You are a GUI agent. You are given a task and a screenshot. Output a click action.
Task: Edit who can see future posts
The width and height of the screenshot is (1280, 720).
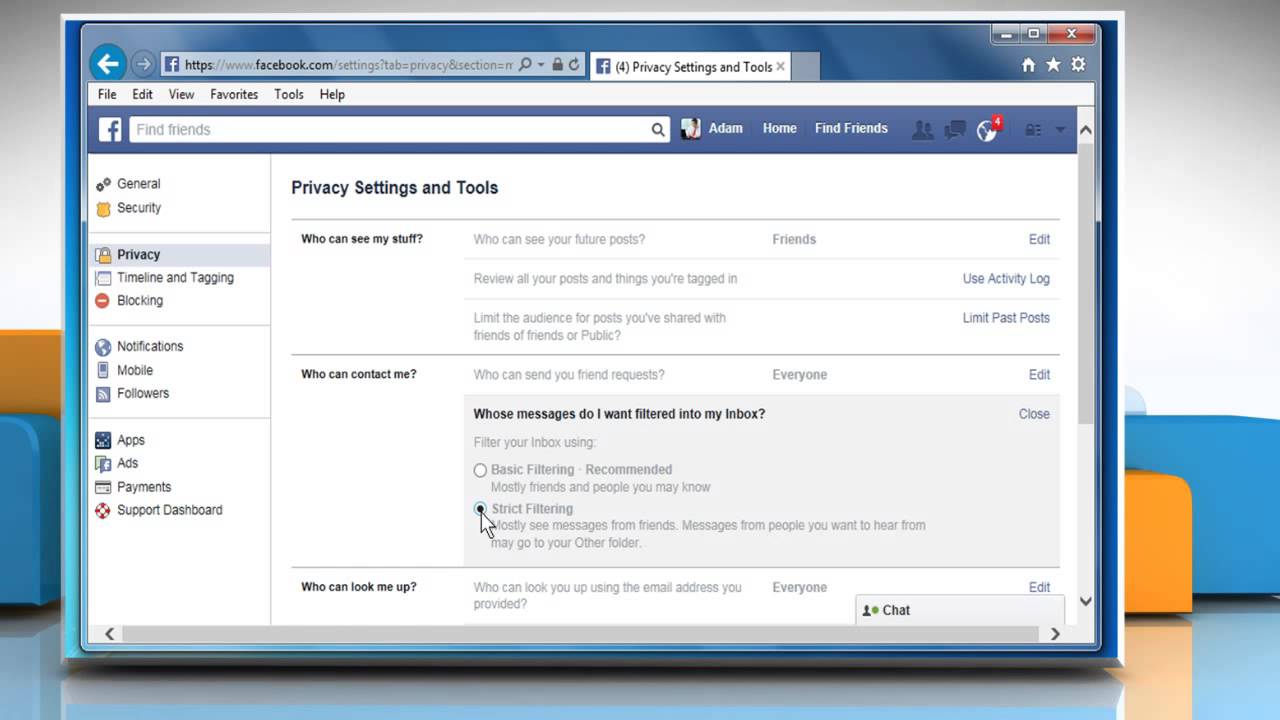(x=1039, y=239)
